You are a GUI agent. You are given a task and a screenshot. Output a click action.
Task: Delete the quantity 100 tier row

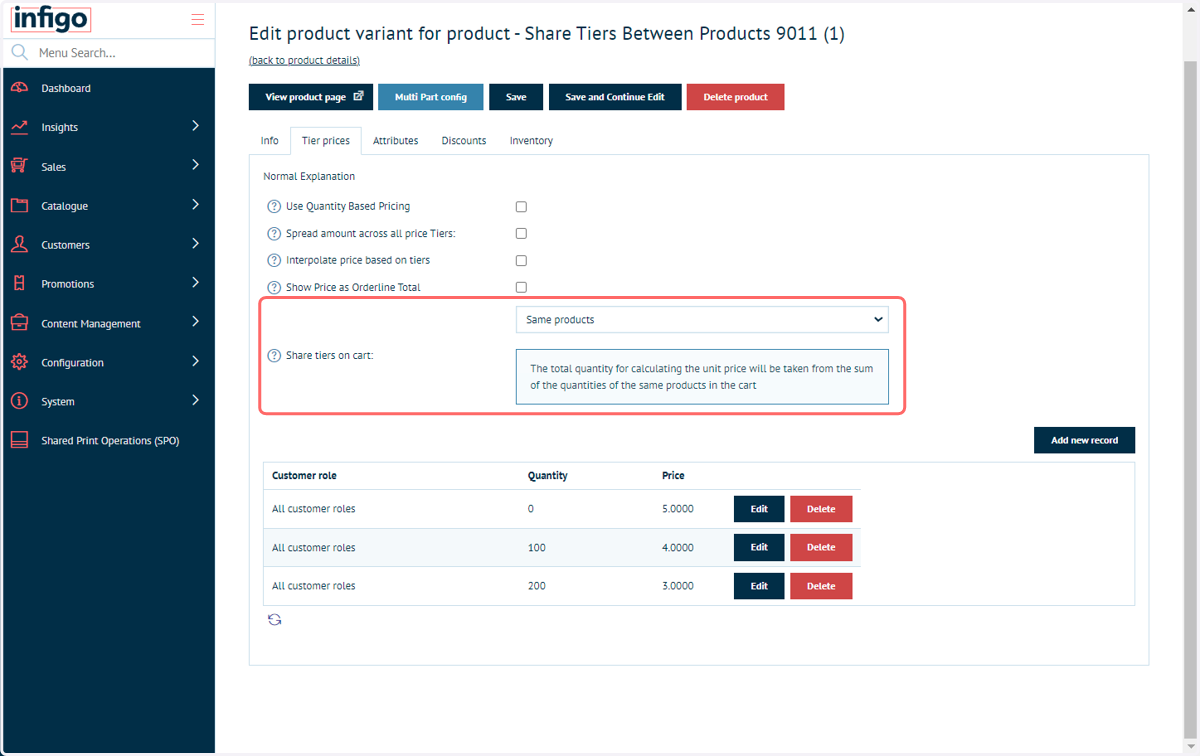click(821, 547)
